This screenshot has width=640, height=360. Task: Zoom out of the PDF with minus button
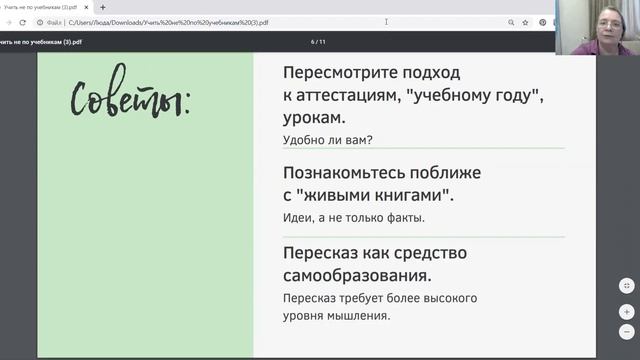(x=627, y=332)
